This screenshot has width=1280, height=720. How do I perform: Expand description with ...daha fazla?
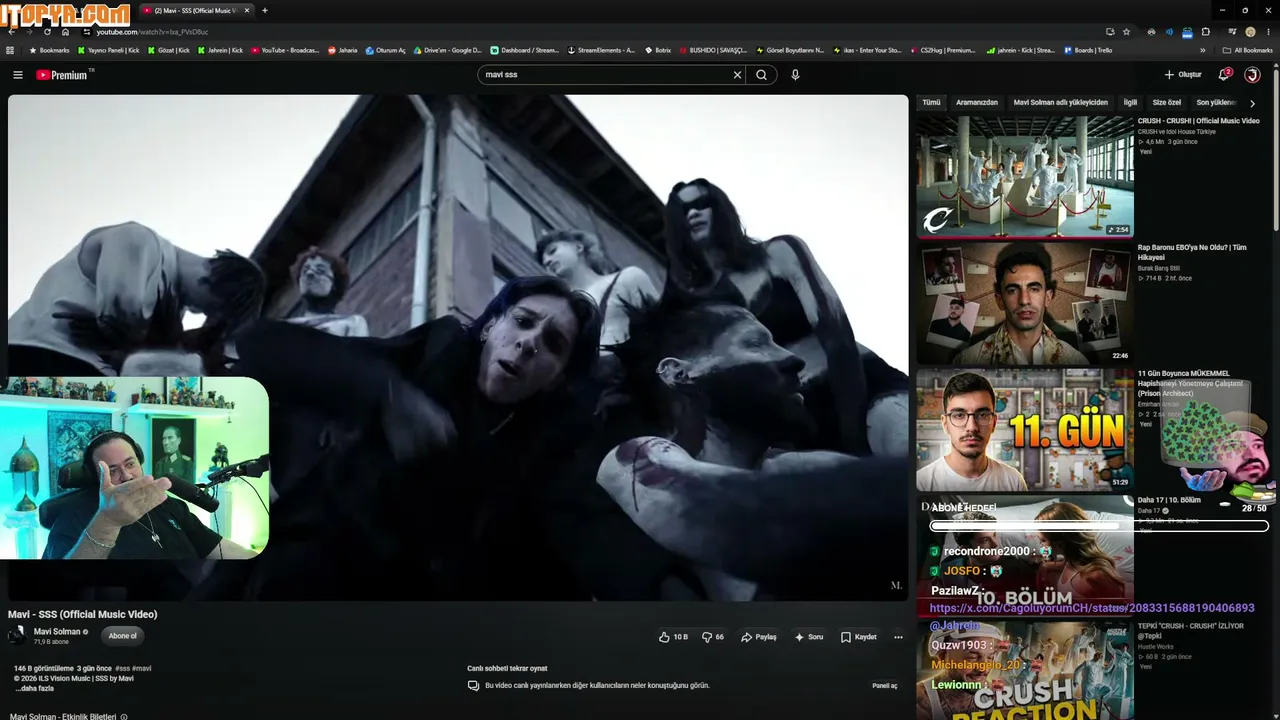(x=34, y=688)
